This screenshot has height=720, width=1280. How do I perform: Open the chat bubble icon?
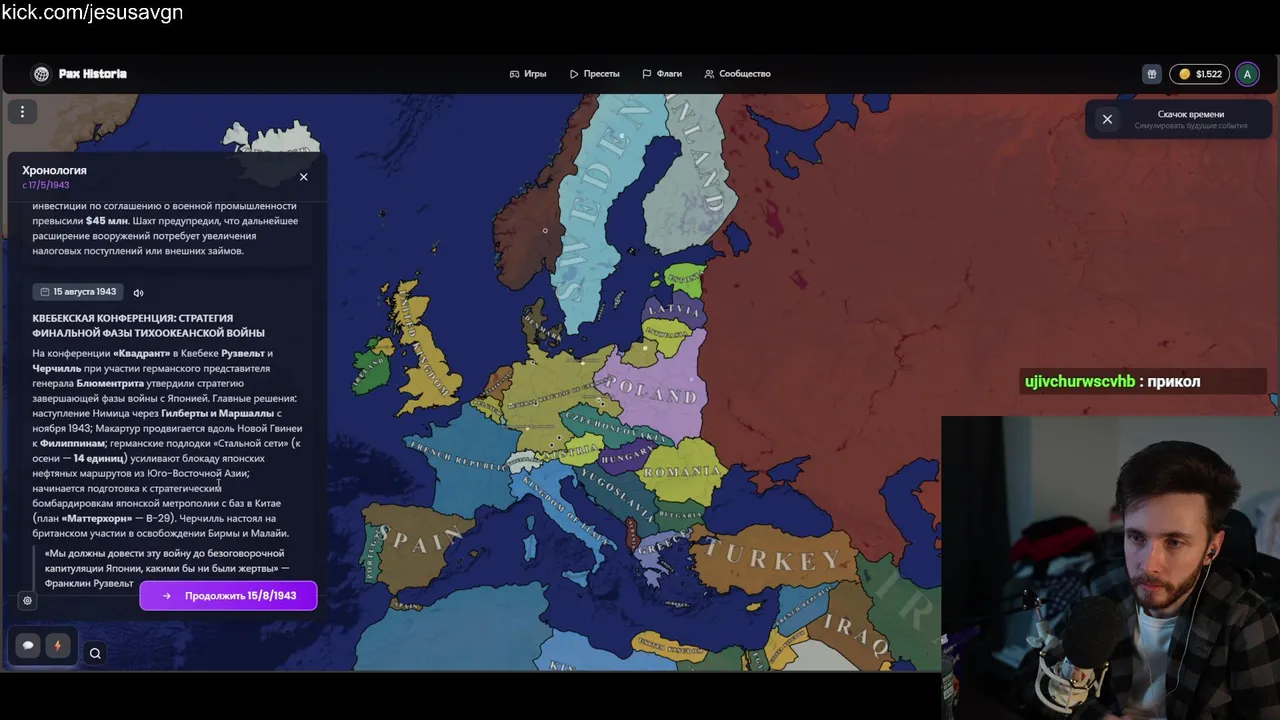coord(28,646)
